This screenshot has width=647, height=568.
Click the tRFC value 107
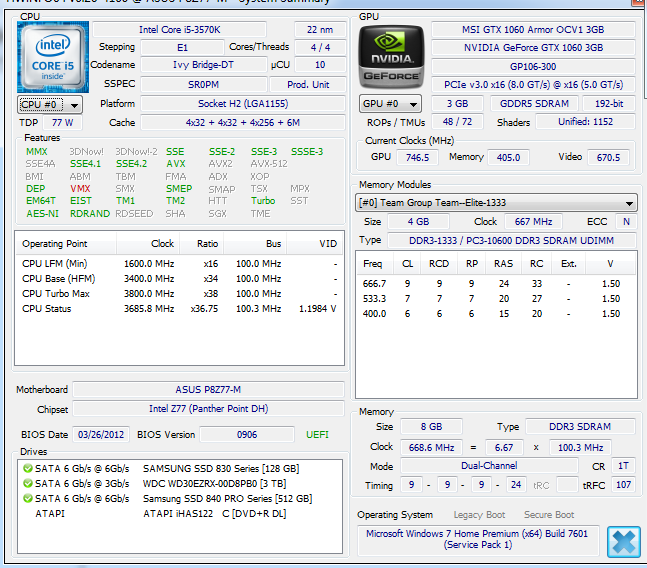click(623, 485)
